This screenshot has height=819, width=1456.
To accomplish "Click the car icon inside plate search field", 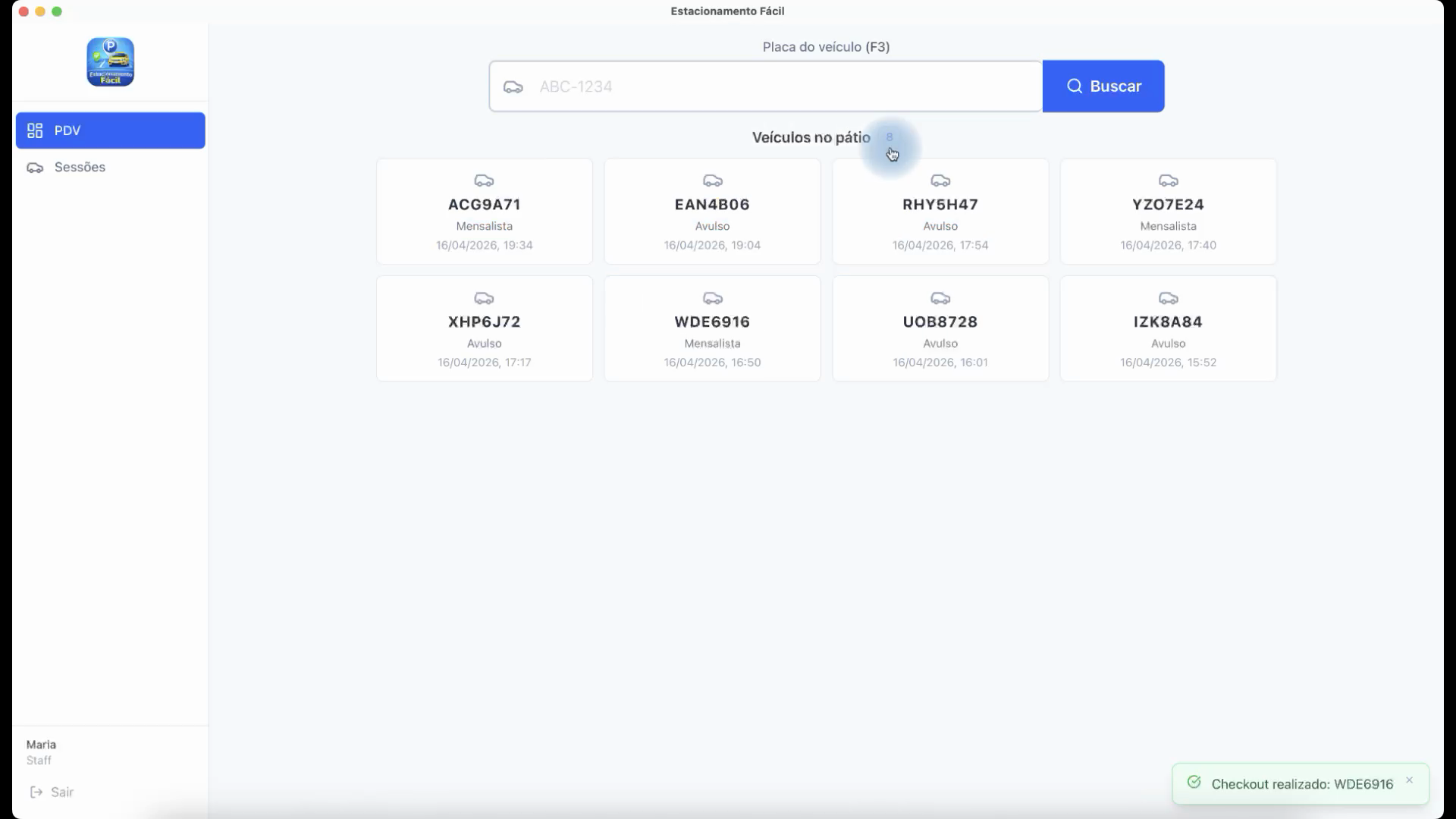I will [513, 87].
